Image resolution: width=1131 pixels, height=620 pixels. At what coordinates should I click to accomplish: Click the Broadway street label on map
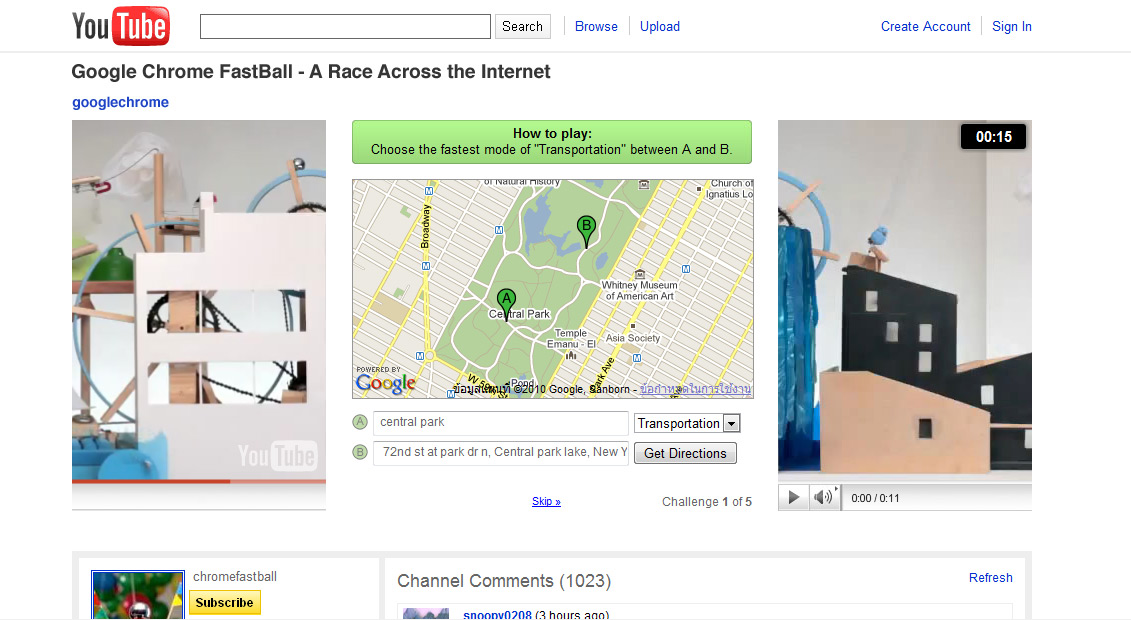pos(426,226)
